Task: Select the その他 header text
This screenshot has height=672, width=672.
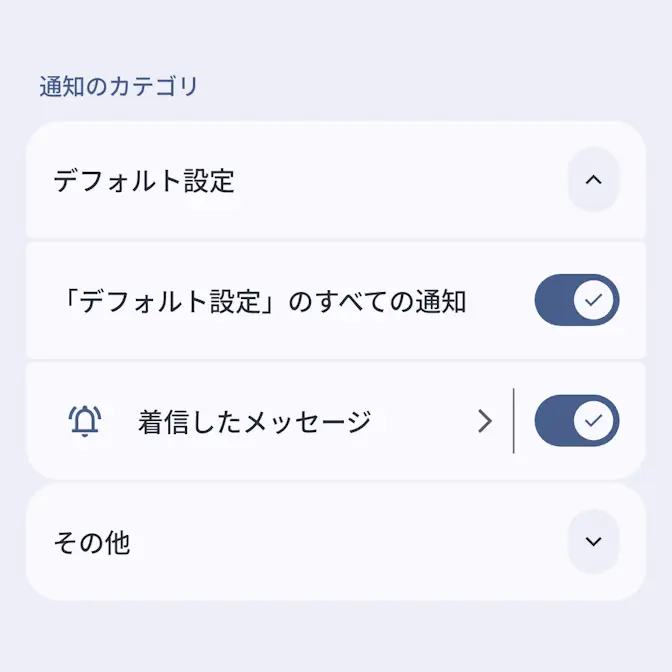Action: (92, 543)
